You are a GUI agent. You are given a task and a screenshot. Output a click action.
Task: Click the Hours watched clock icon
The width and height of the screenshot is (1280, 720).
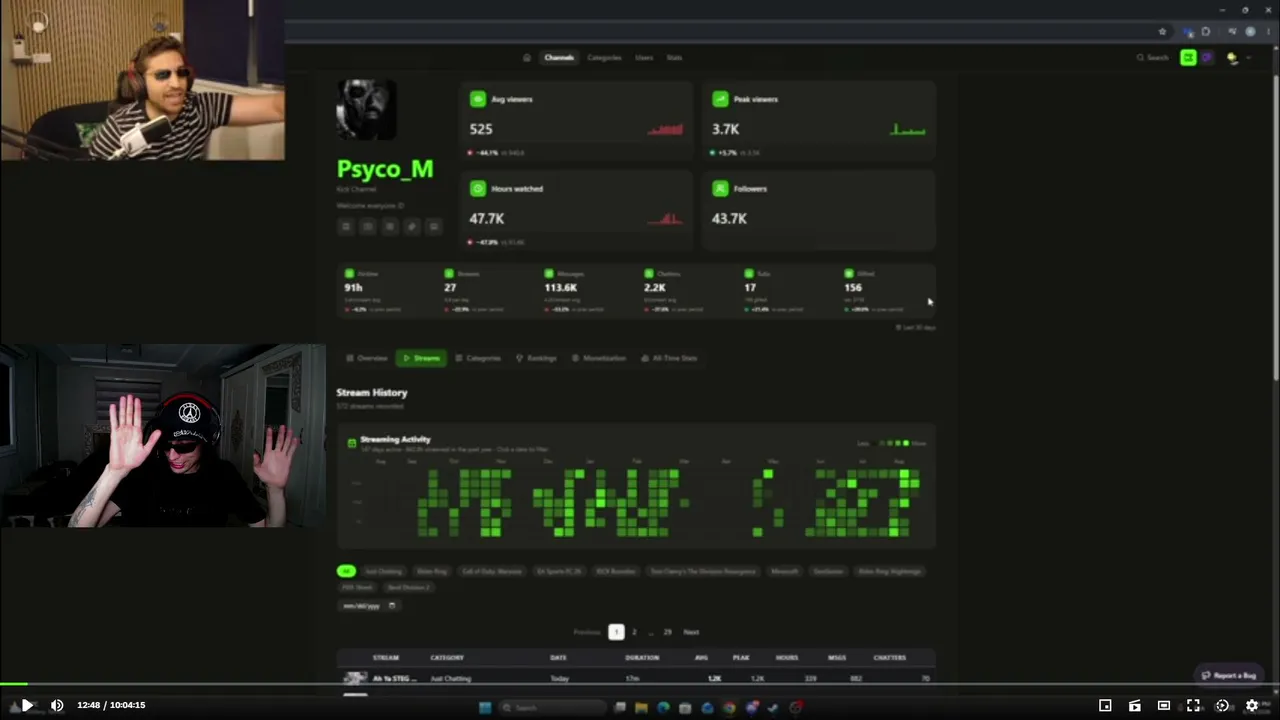[x=478, y=188]
